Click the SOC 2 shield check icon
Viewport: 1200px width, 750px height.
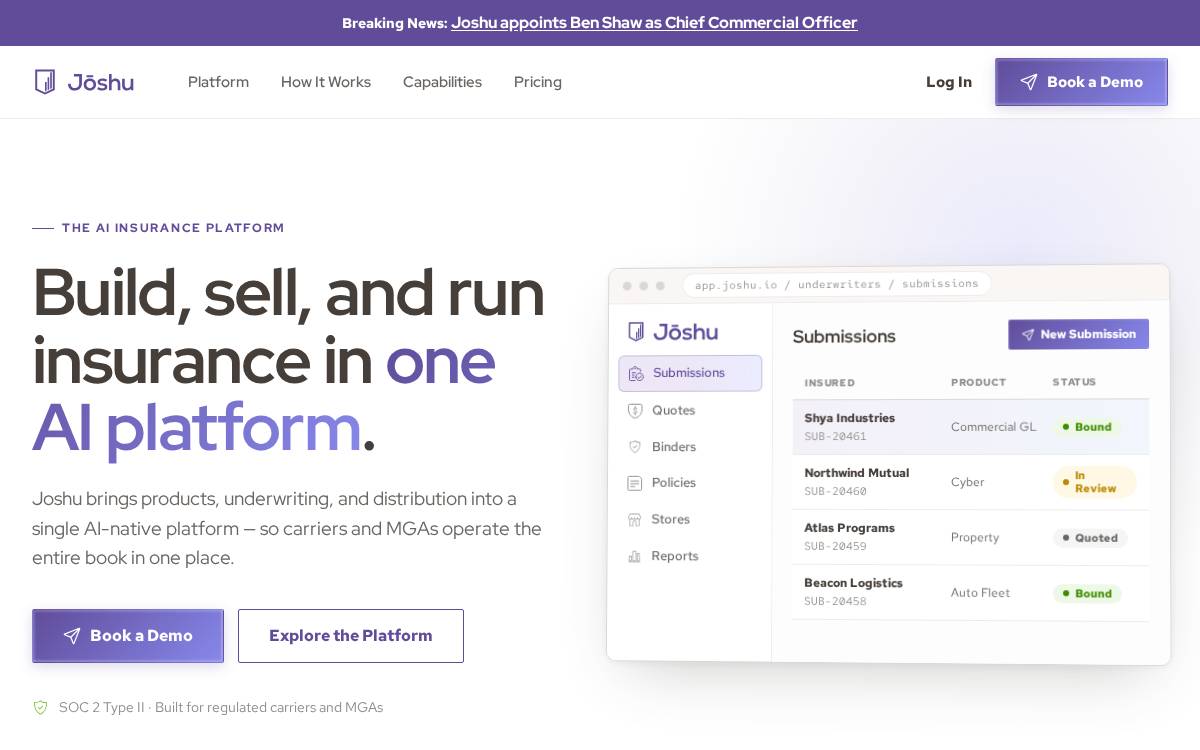click(41, 707)
